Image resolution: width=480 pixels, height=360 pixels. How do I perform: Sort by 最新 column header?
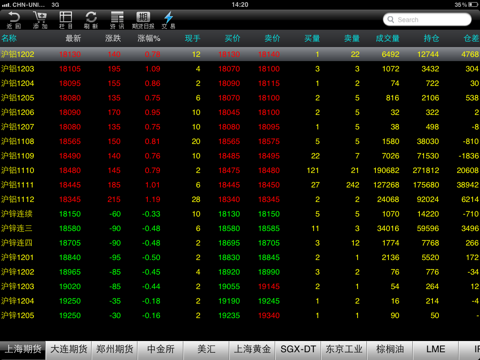coord(73,38)
